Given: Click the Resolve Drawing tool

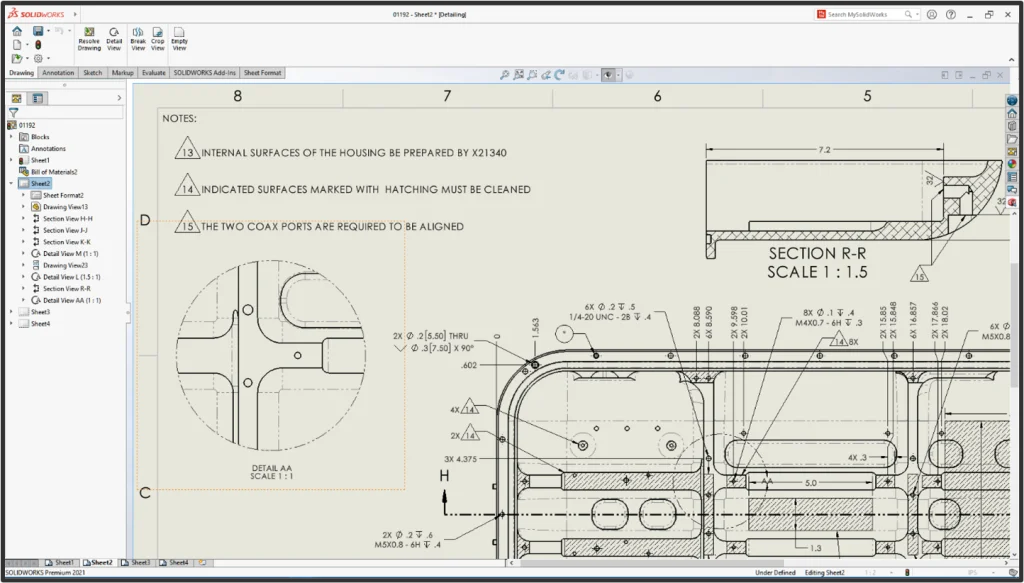Looking at the screenshot, I should tap(89, 39).
